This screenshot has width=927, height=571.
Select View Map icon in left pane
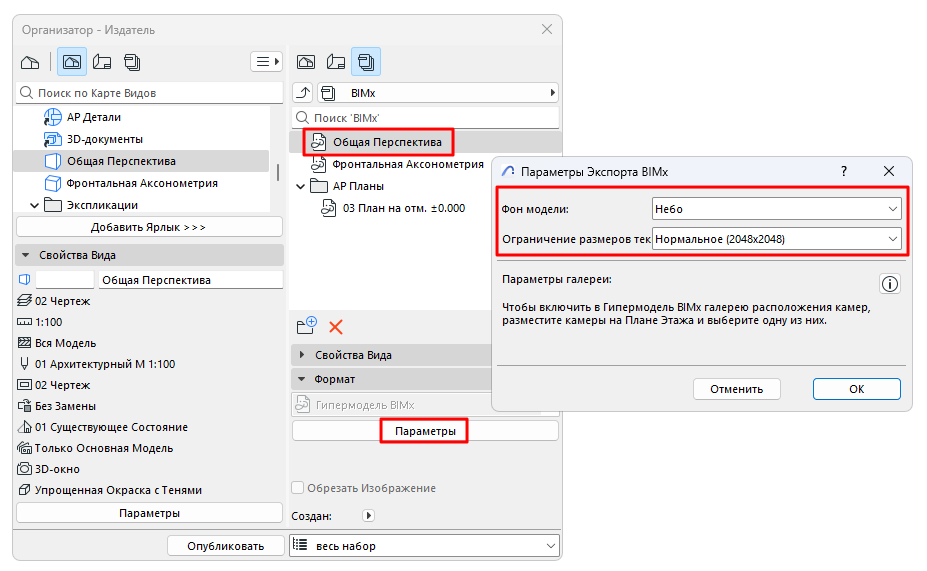[x=72, y=62]
